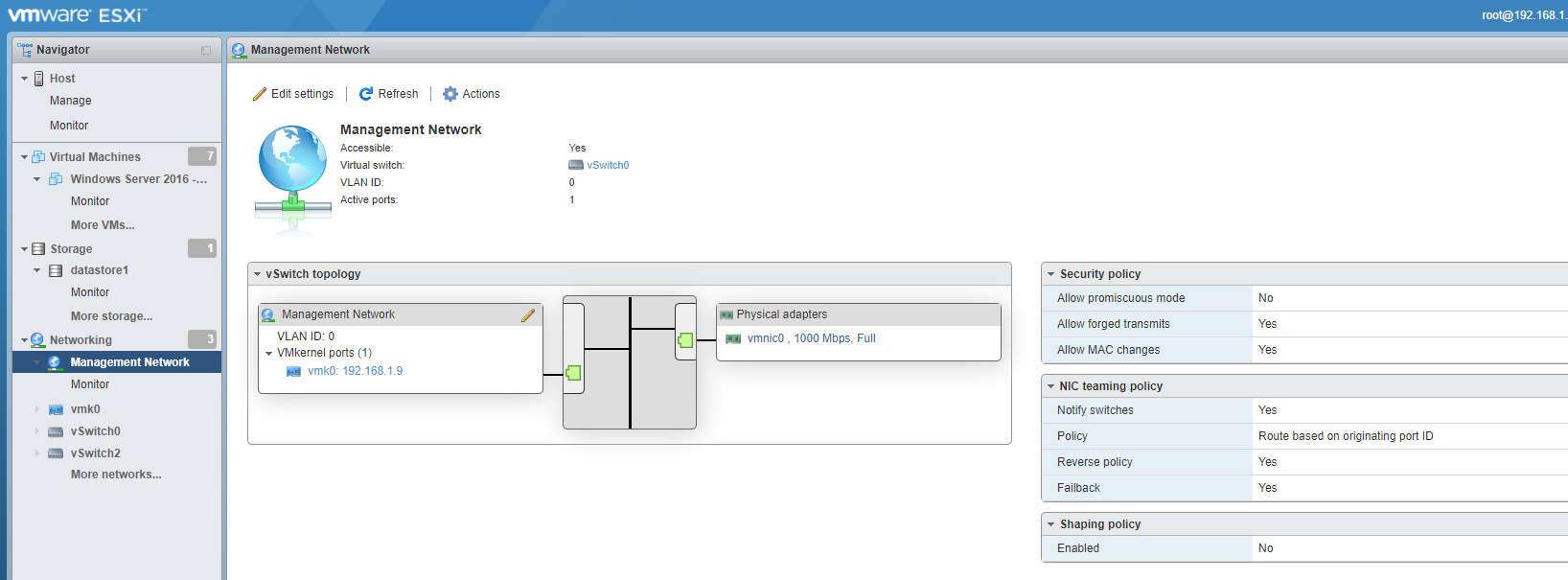Edit the port group via topology pencil icon
The image size is (1568, 580).
tap(528, 315)
